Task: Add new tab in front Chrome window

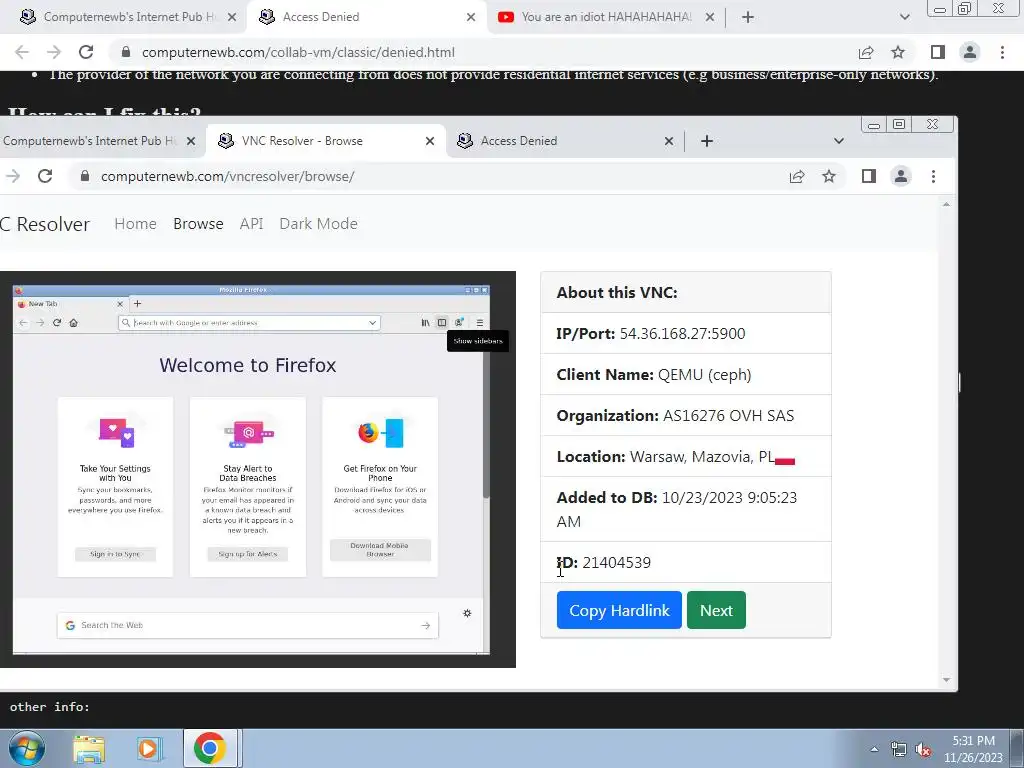Action: (707, 141)
